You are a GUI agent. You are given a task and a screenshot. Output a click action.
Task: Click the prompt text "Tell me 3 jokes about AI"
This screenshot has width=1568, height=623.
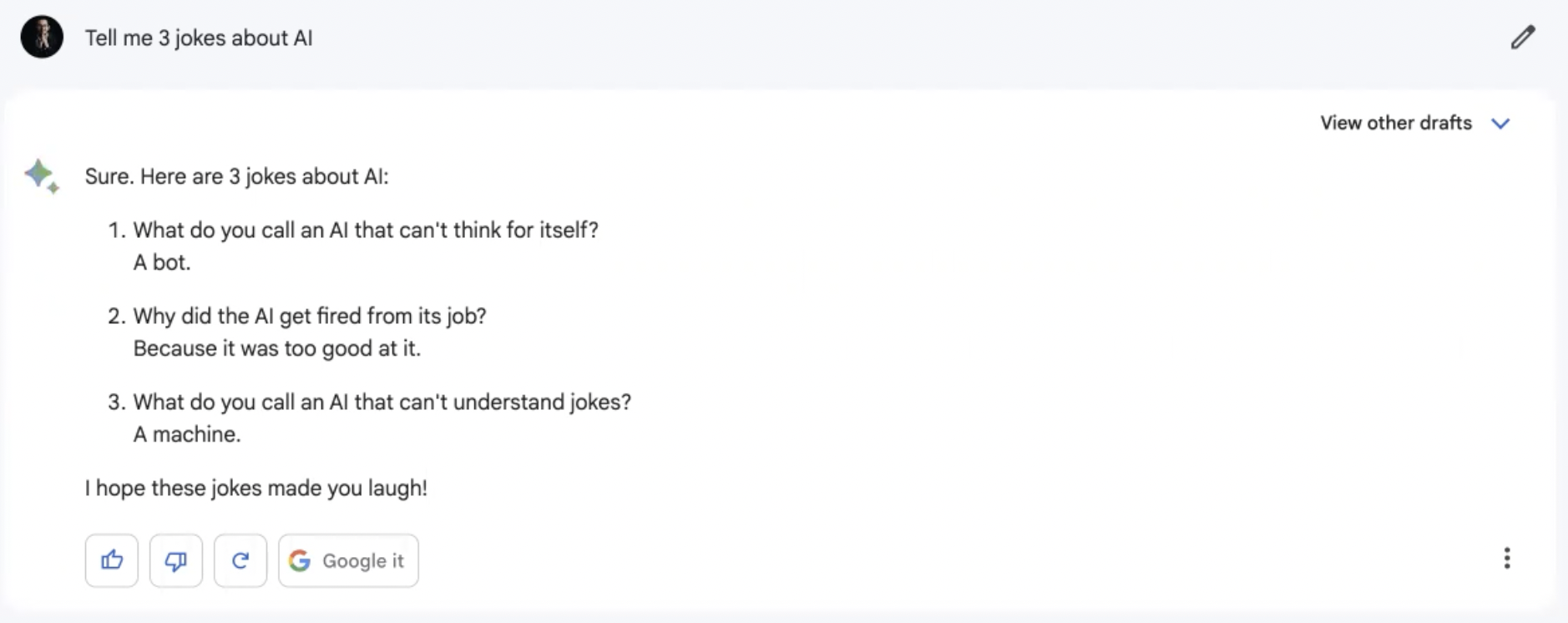point(199,38)
